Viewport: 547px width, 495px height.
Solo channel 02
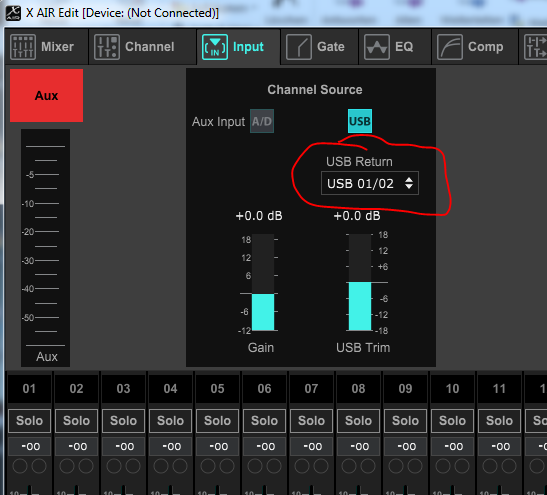(76, 421)
